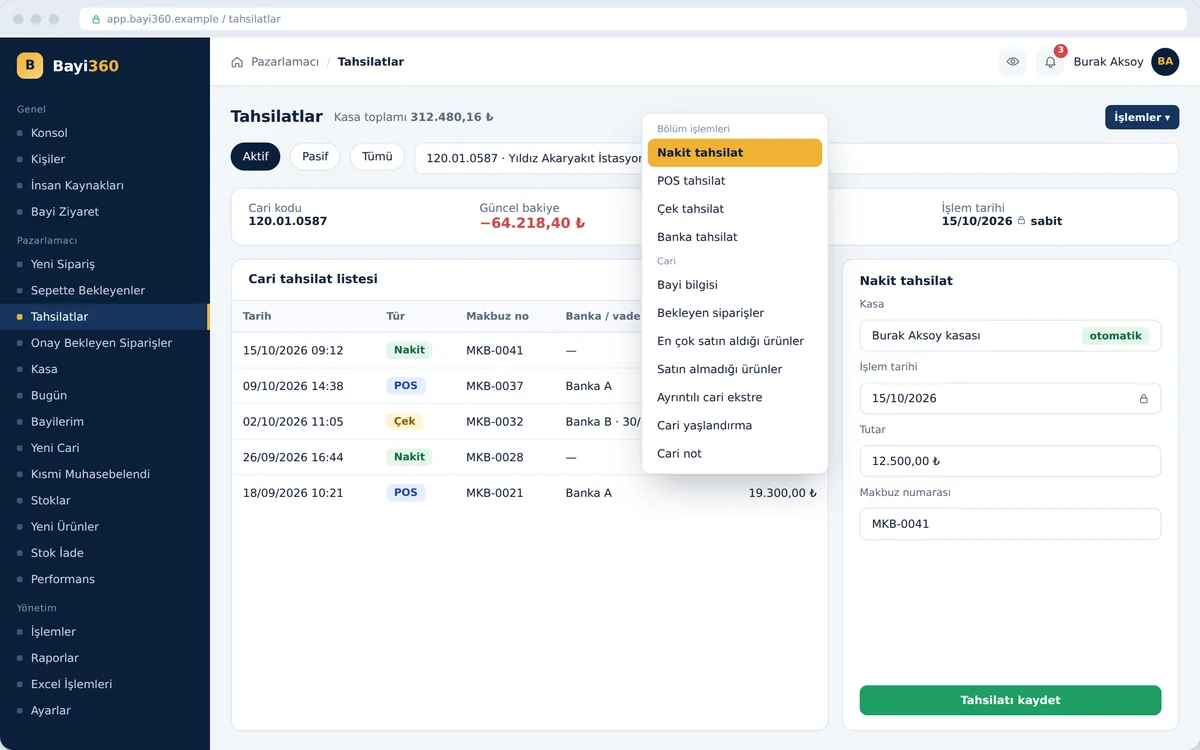Toggle the eye visibility icon in header
Viewport: 1200px width, 750px height.
point(1012,62)
